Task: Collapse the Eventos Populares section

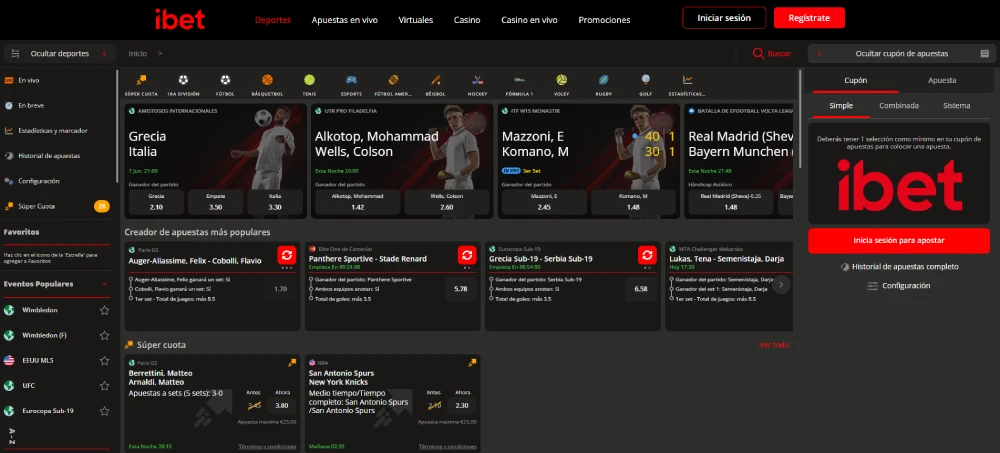Action: tap(105, 284)
